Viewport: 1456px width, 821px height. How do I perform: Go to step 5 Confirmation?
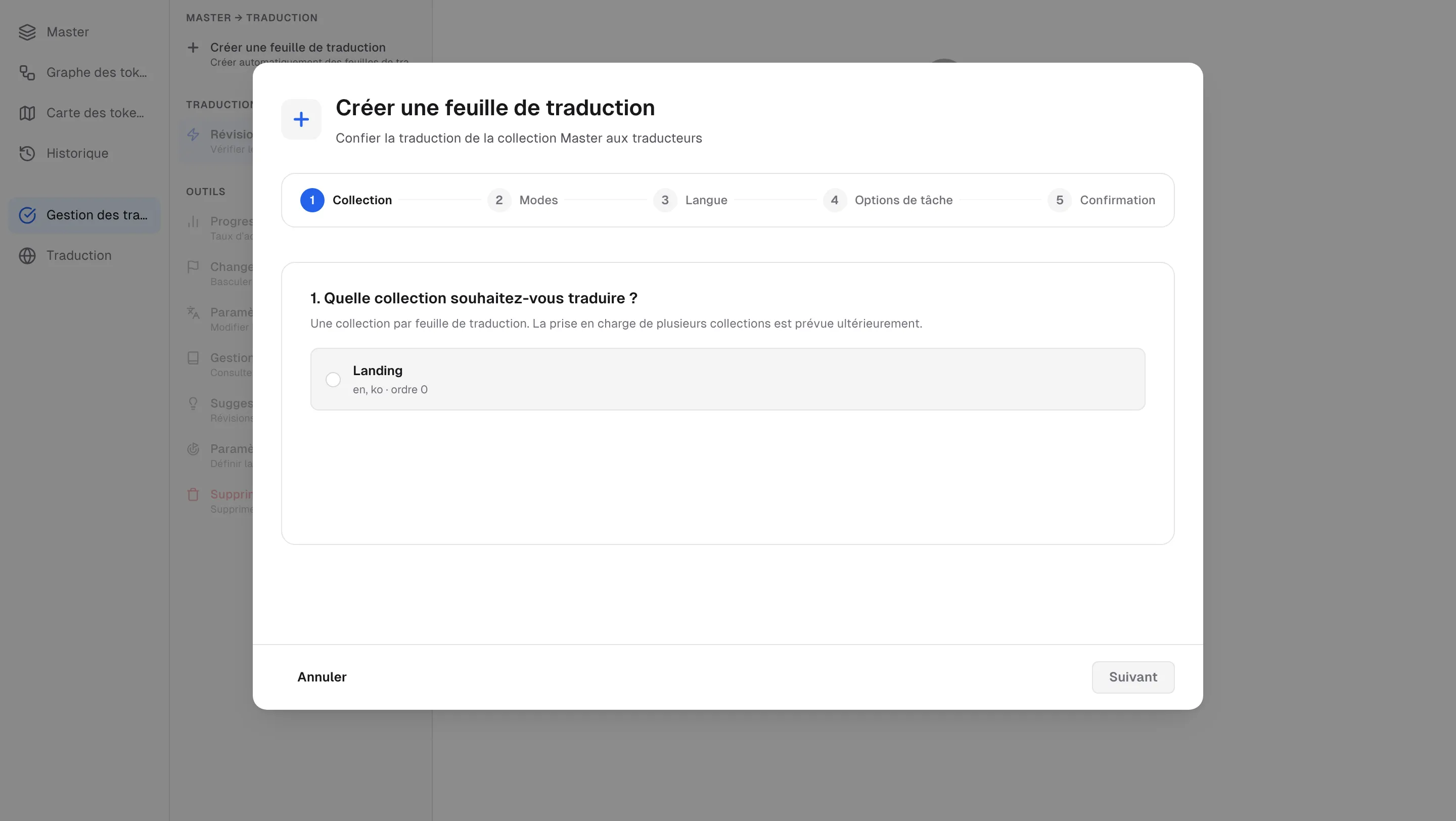coord(1101,200)
